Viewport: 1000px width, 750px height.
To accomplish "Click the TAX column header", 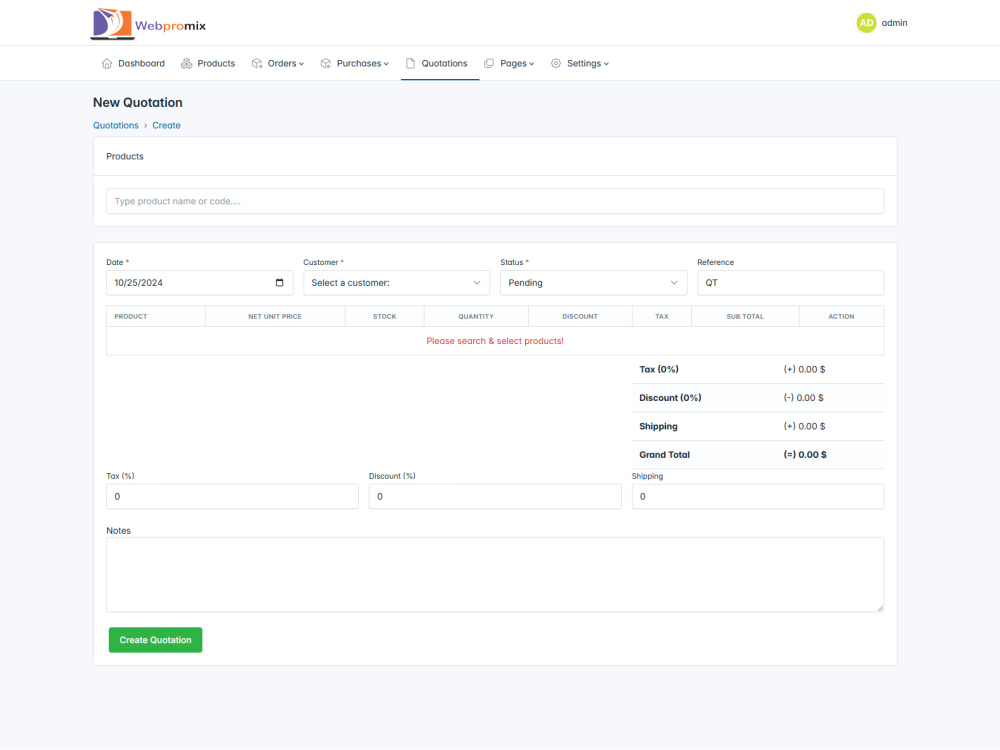I will point(662,316).
